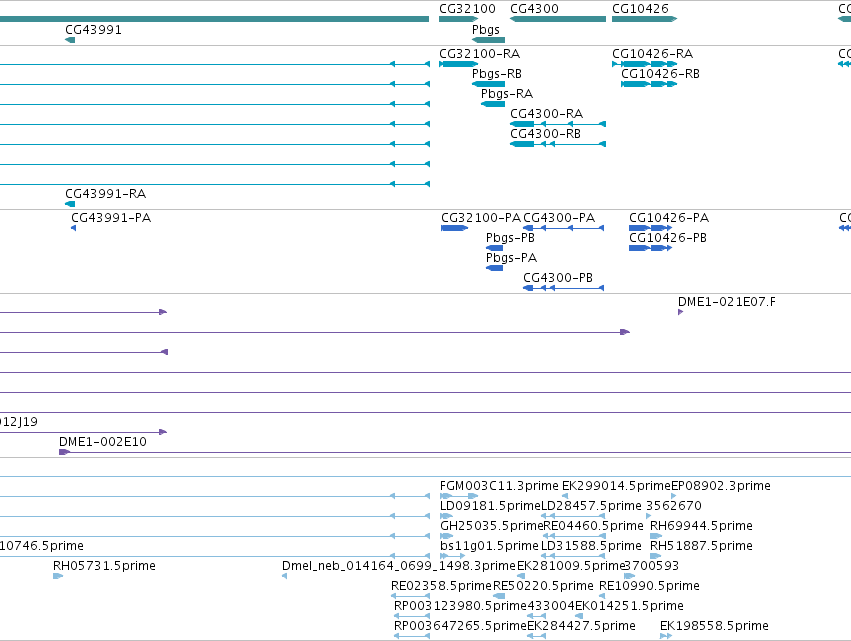Select the RE10990.5prime EST label
Viewport: 851px width, 641px height.
(x=649, y=586)
